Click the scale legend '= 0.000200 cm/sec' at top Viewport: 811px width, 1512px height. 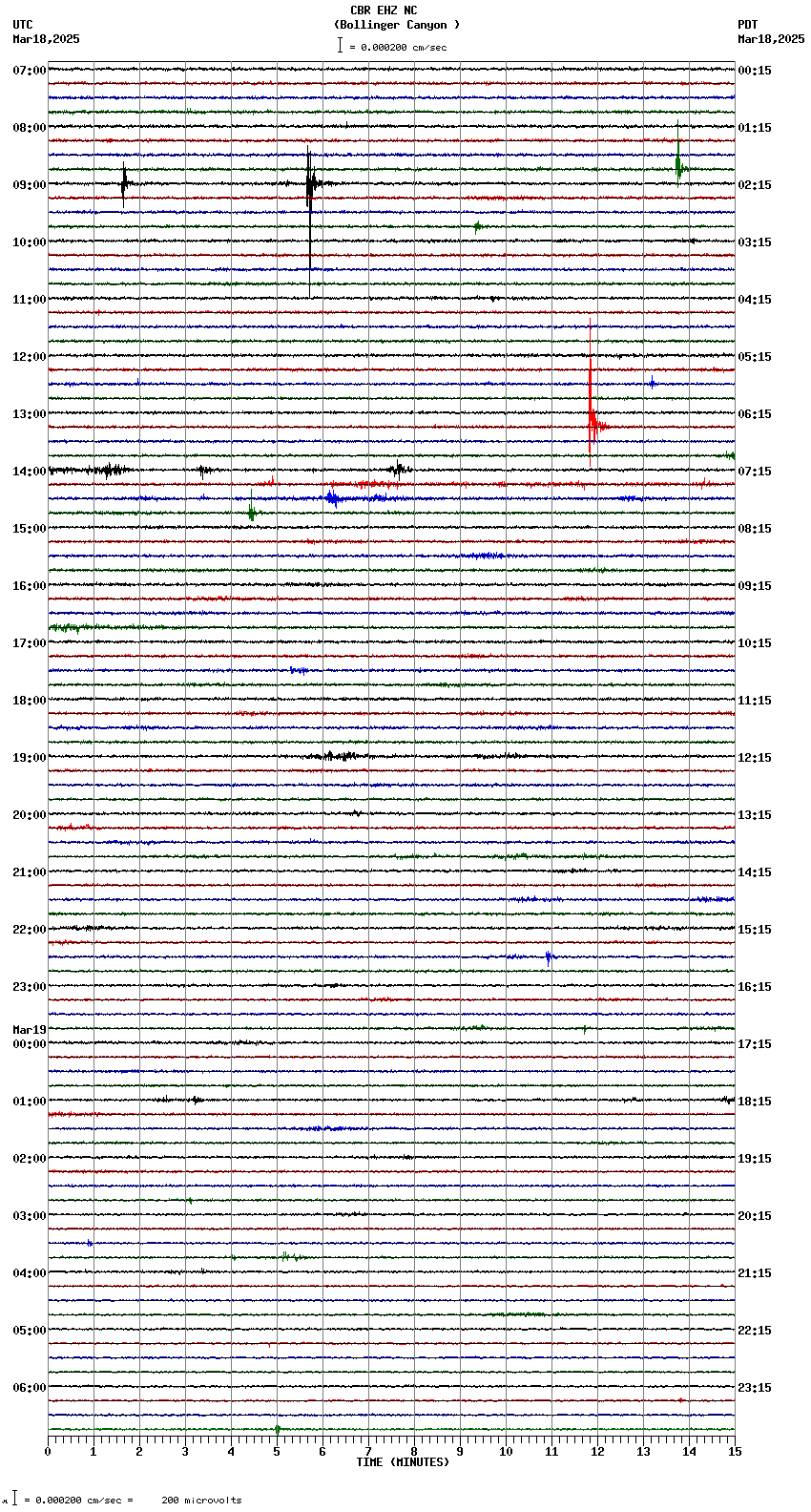[x=398, y=47]
